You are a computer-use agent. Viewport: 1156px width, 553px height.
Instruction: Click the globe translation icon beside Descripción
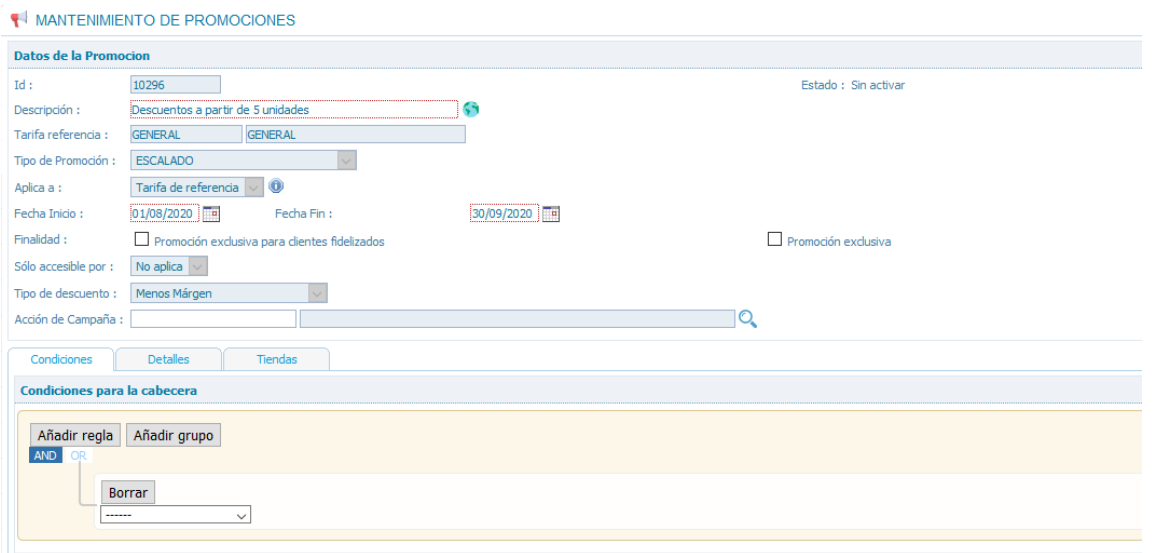click(471, 110)
